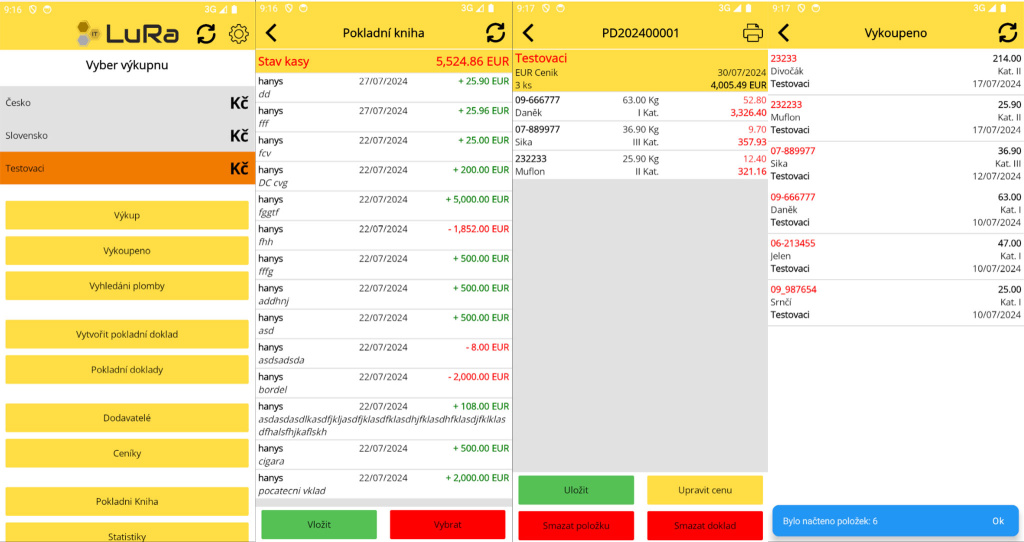This screenshot has height=542, width=1024.
Task: Tap refresh icon in Pokladní kniha header
Action: pos(495,33)
